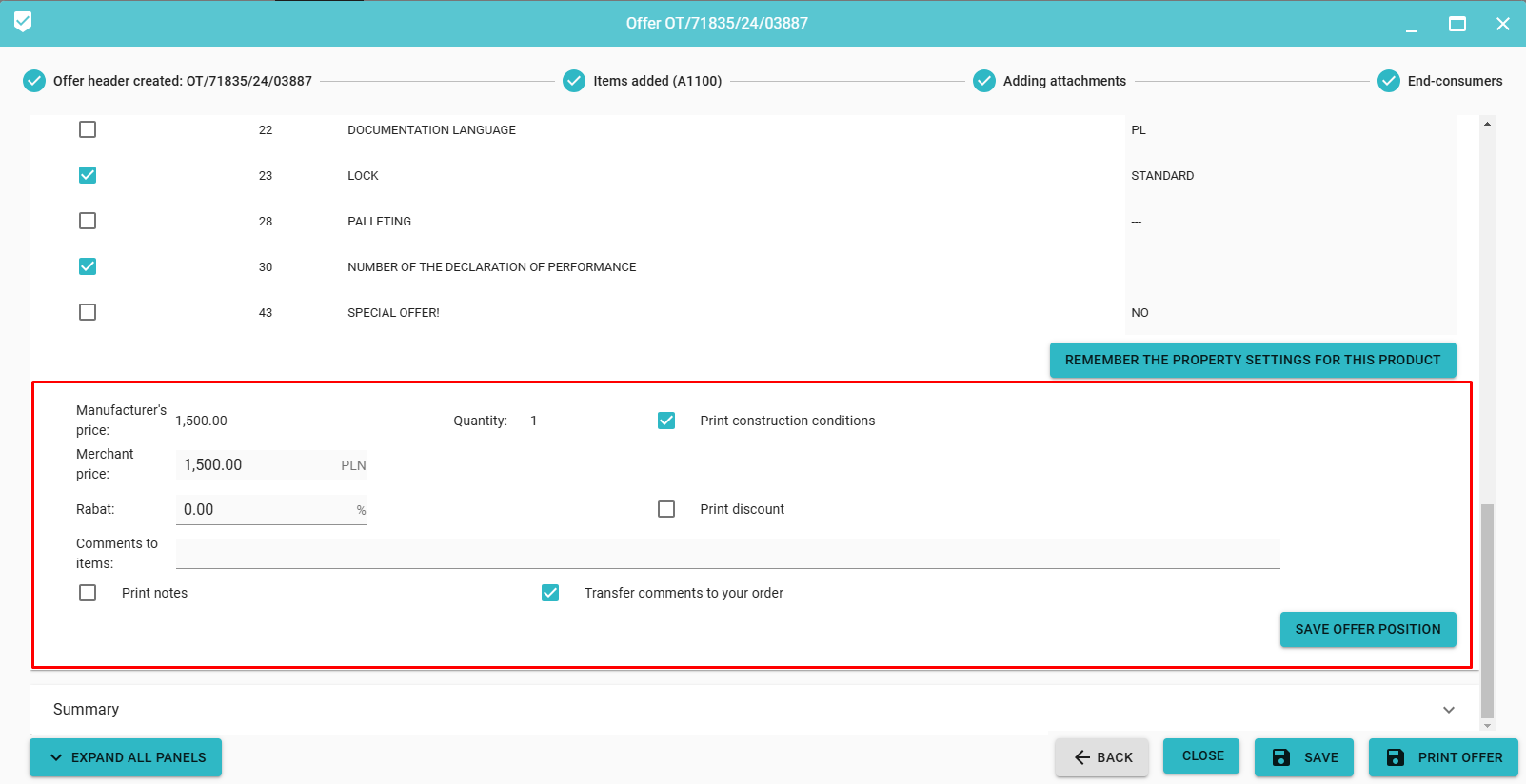Viewport: 1526px width, 784px height.
Task: Click the End-consumers step checkmark icon
Action: coord(1389,81)
